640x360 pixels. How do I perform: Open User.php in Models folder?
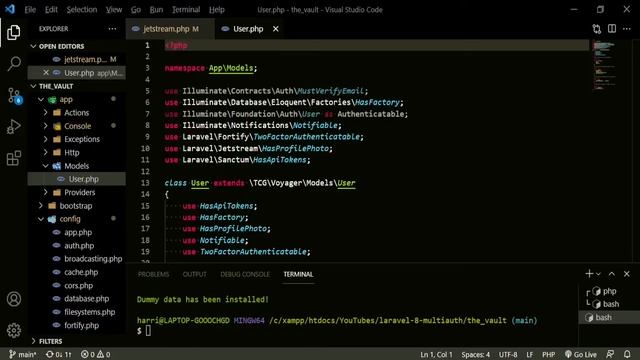[x=76, y=179]
